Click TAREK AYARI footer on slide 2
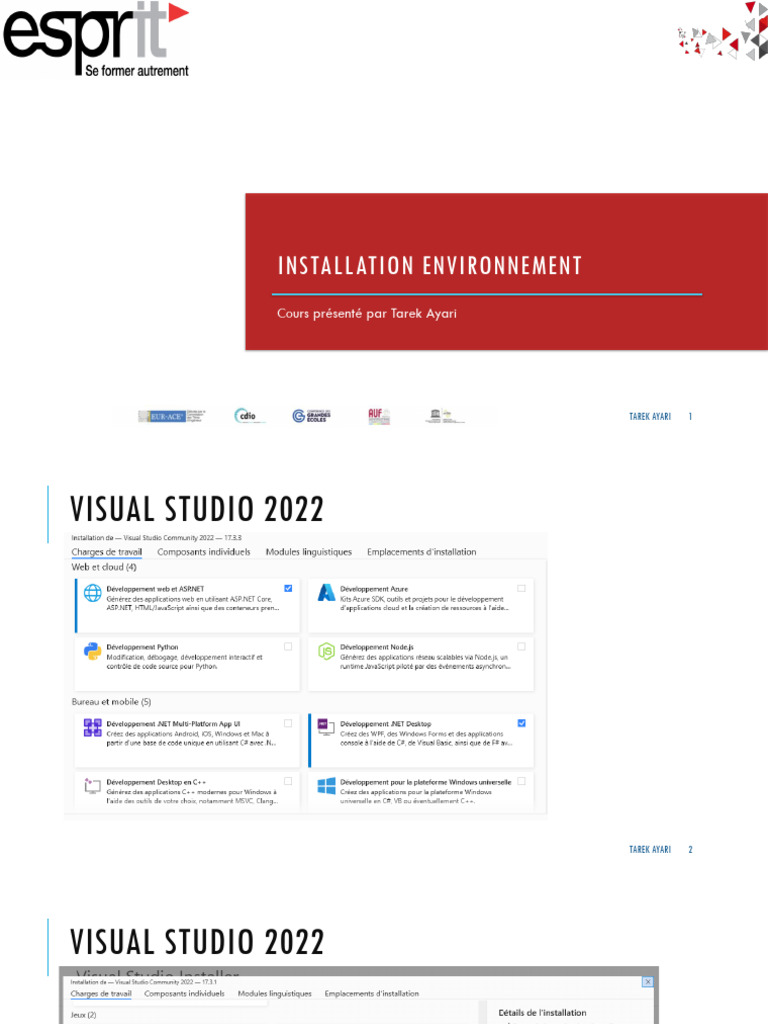 click(650, 849)
